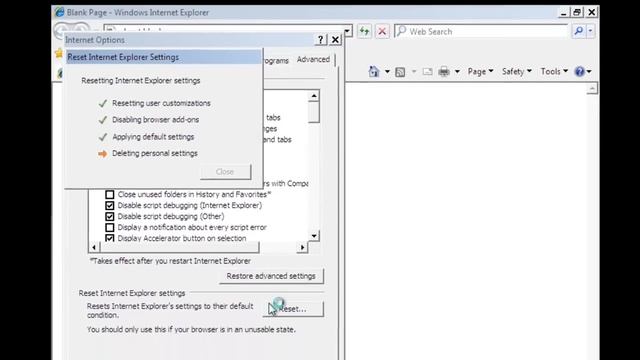Click the Read mail icon

point(427,72)
